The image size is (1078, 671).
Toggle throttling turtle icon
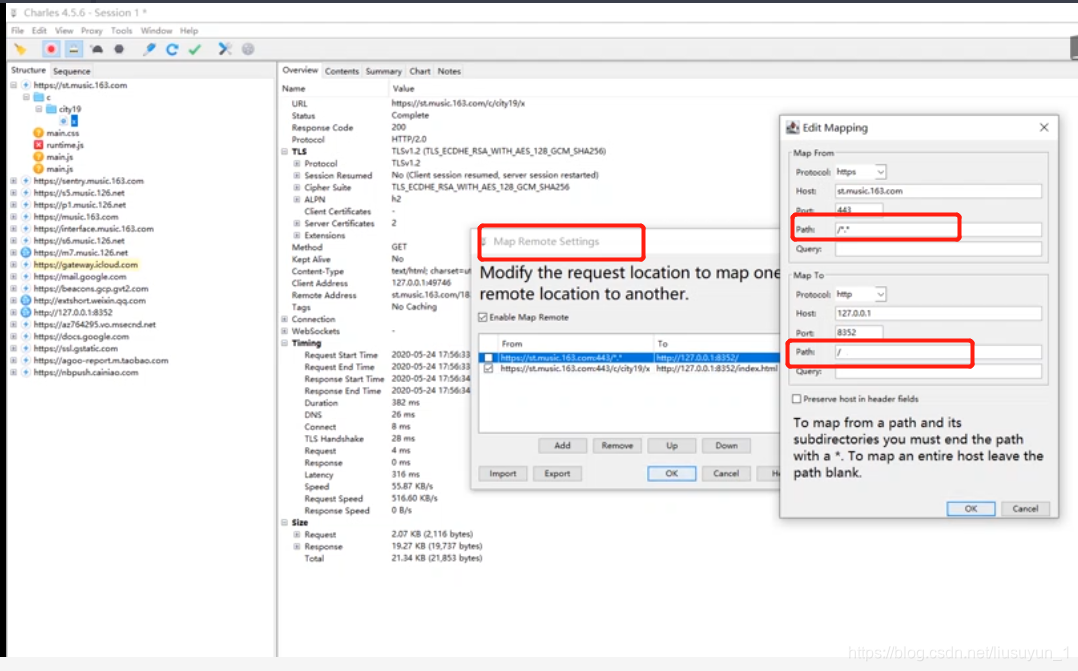click(x=97, y=49)
